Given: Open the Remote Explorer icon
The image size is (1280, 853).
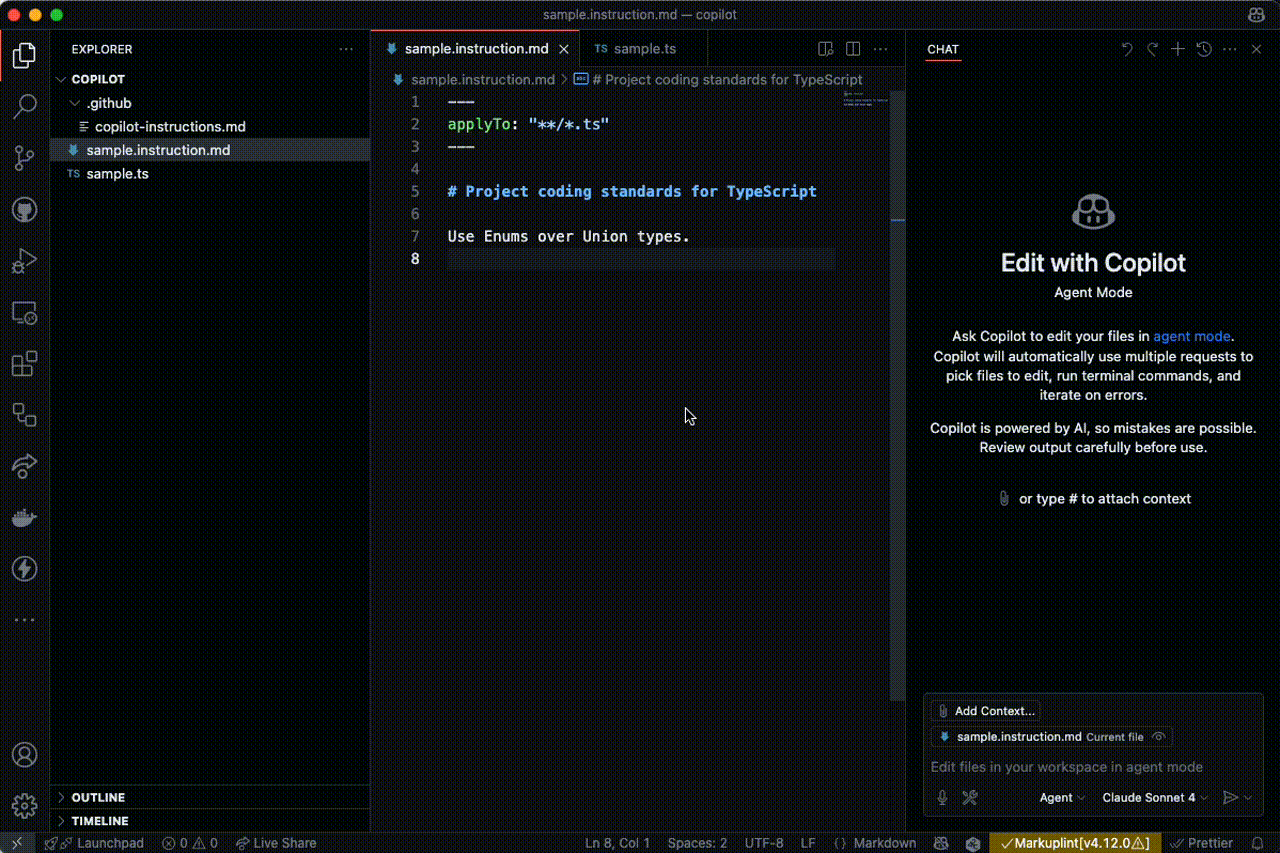Looking at the screenshot, I should tap(24, 313).
